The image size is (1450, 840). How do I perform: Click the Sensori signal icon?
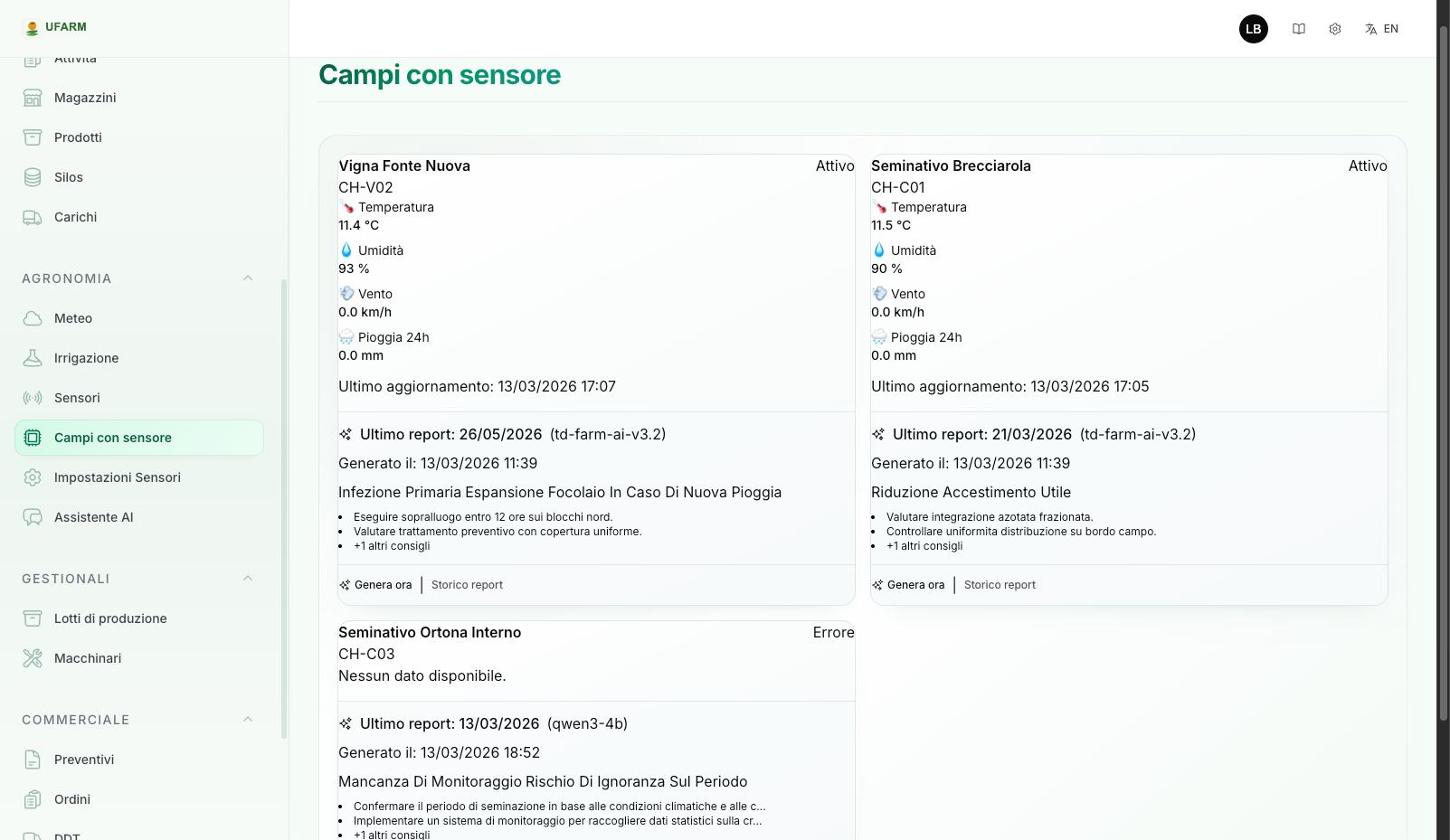pos(33,398)
